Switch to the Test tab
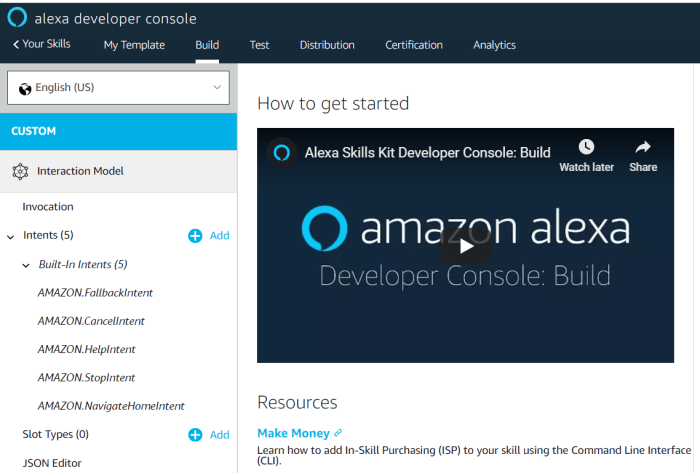The image size is (700, 473). [259, 45]
